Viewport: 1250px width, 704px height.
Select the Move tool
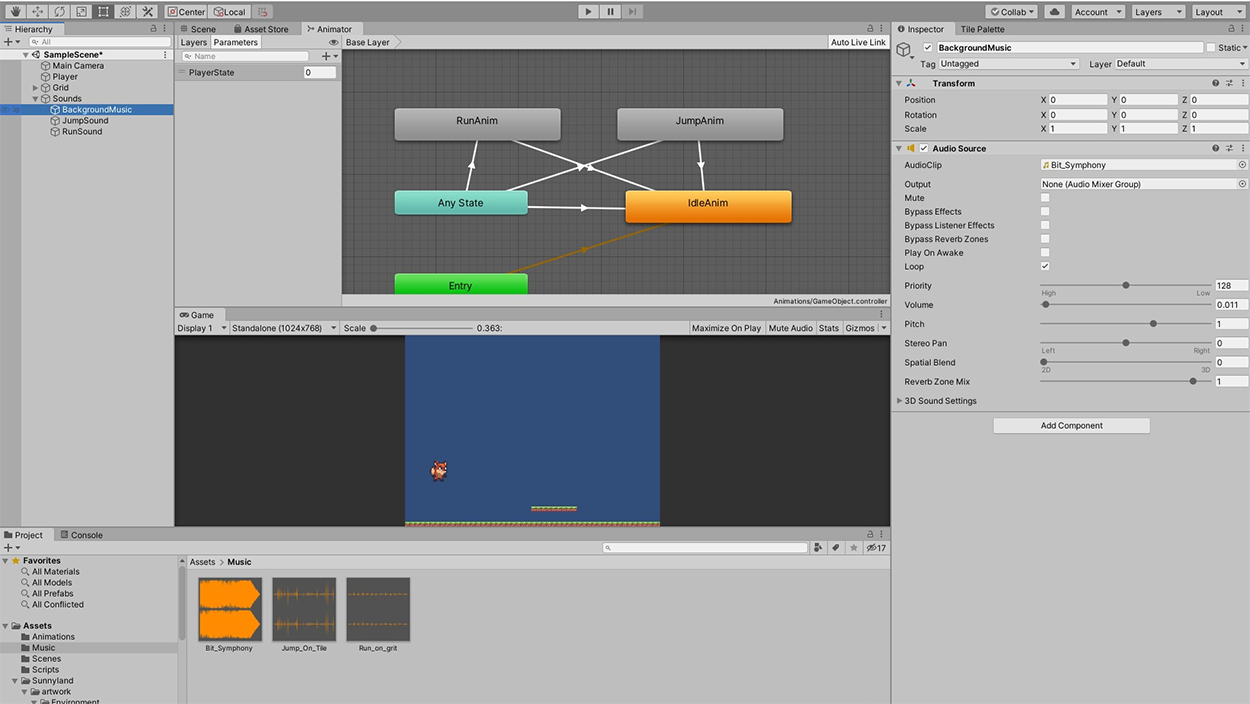pyautogui.click(x=37, y=12)
